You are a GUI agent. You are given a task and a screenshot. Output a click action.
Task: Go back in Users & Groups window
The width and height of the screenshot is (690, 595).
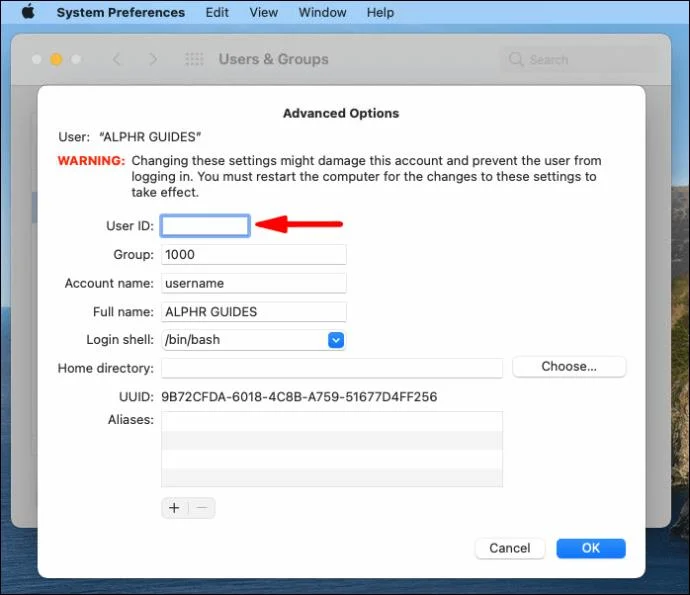click(x=117, y=59)
